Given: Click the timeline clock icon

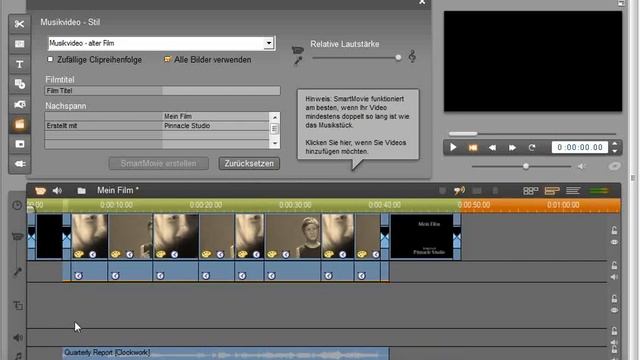Looking at the screenshot, I should click(x=17, y=205).
